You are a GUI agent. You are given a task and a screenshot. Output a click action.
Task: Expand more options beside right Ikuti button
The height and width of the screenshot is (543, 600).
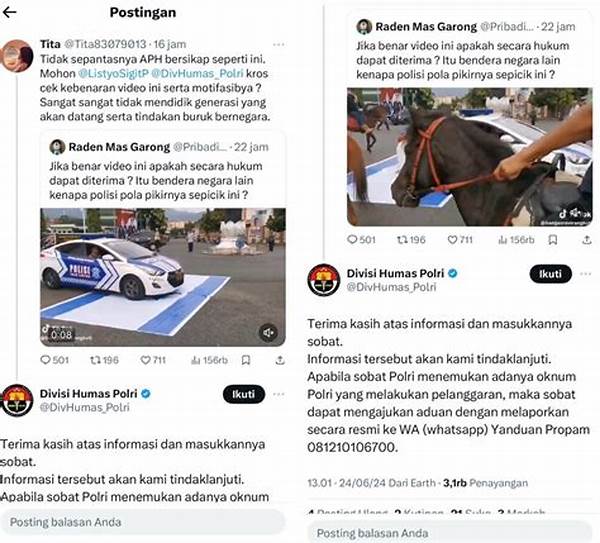(585, 274)
